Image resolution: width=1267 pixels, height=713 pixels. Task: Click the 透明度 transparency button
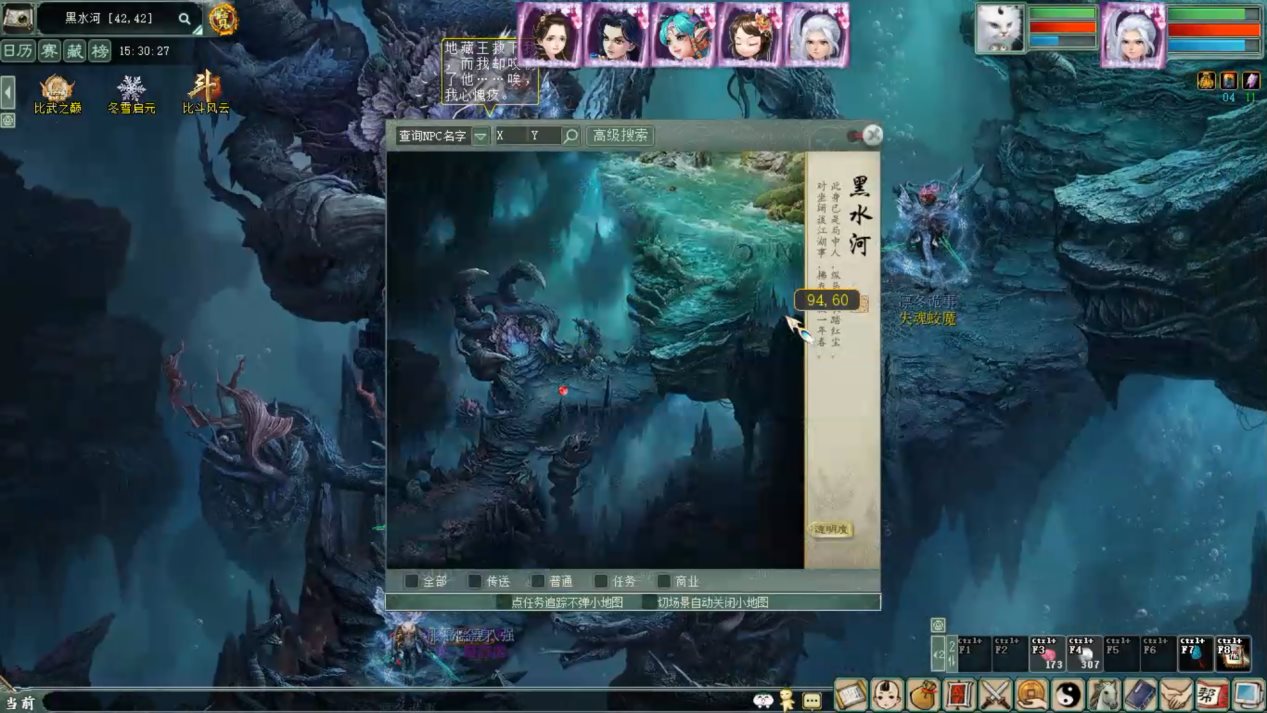coord(830,529)
